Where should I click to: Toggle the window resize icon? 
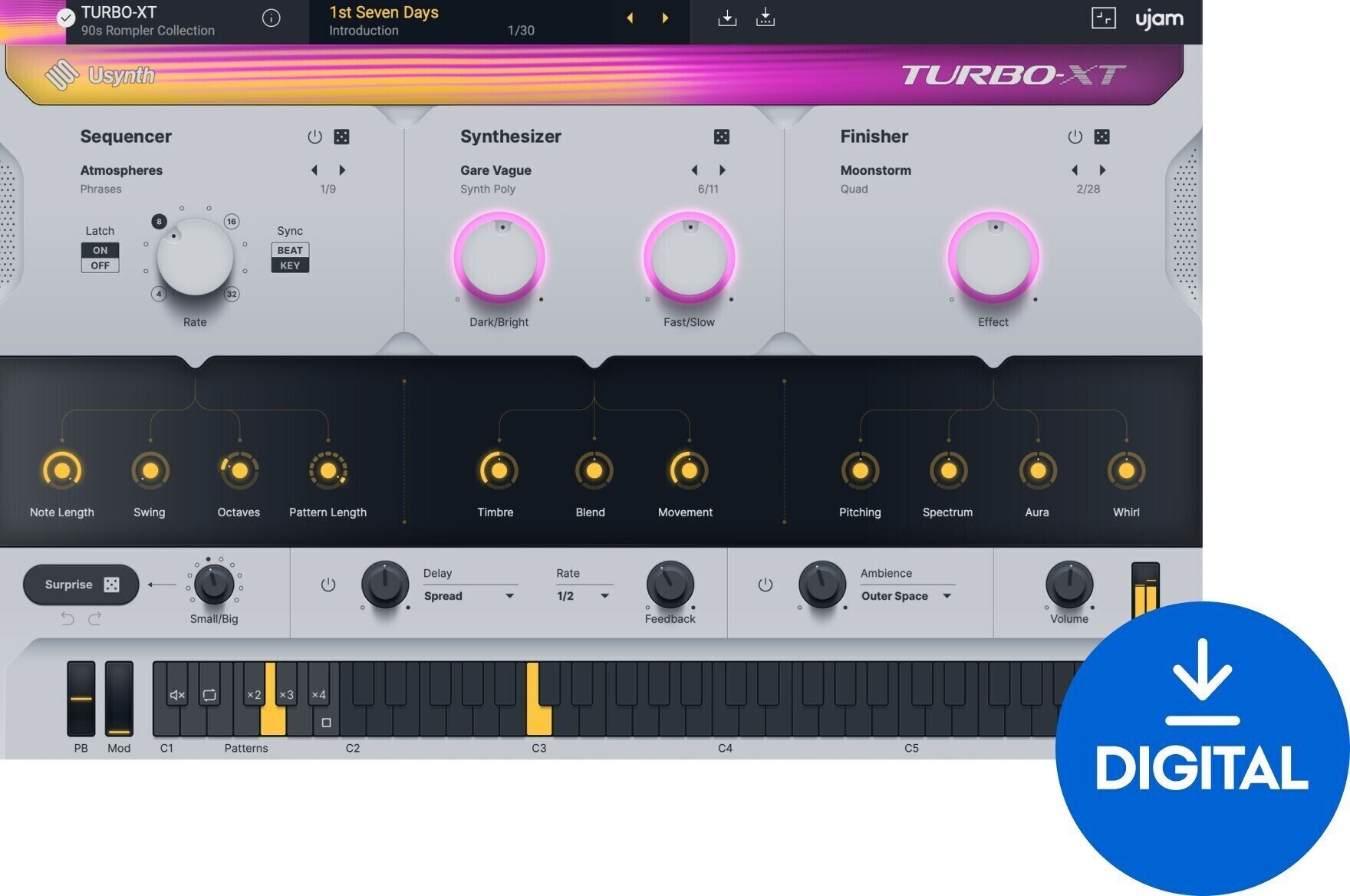click(x=1103, y=18)
